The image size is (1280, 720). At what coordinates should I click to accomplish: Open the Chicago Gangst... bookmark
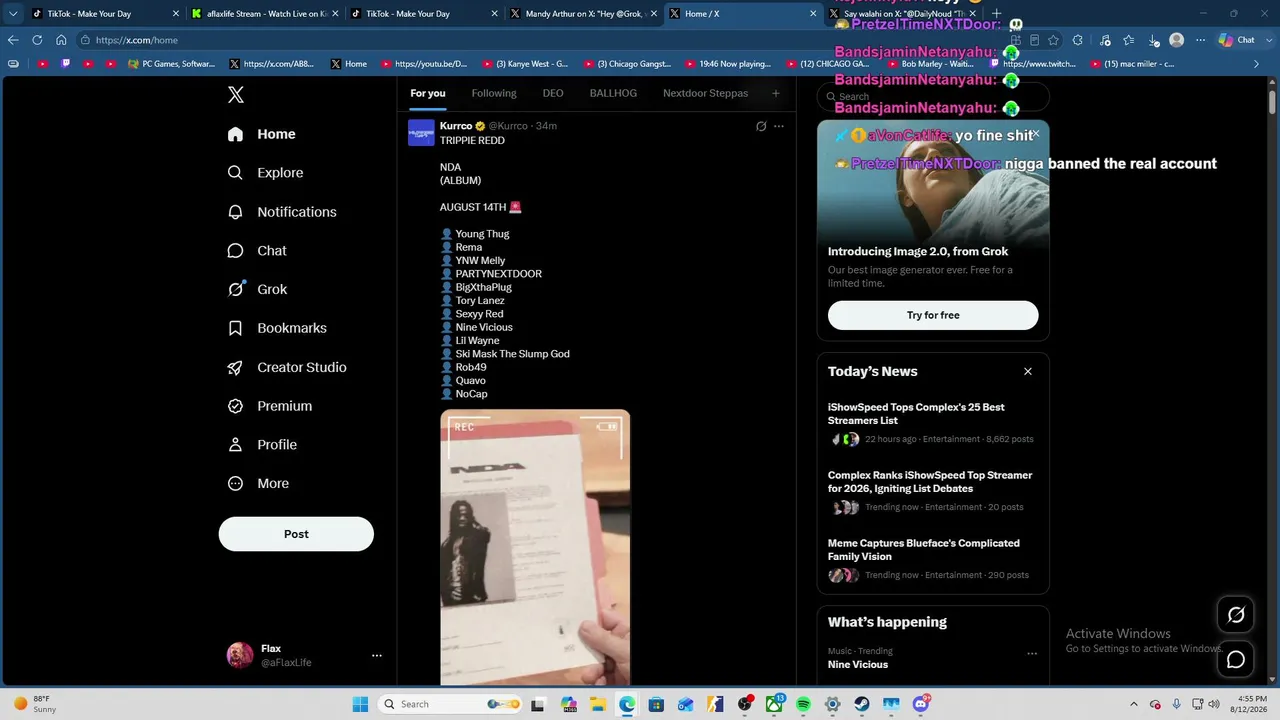[x=627, y=64]
